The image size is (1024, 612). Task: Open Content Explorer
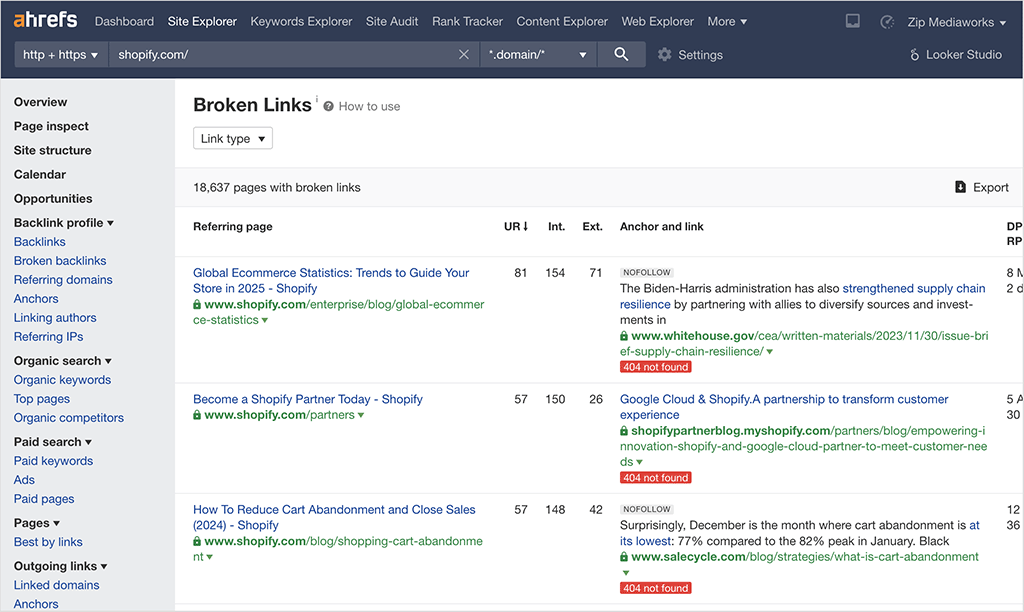562,22
